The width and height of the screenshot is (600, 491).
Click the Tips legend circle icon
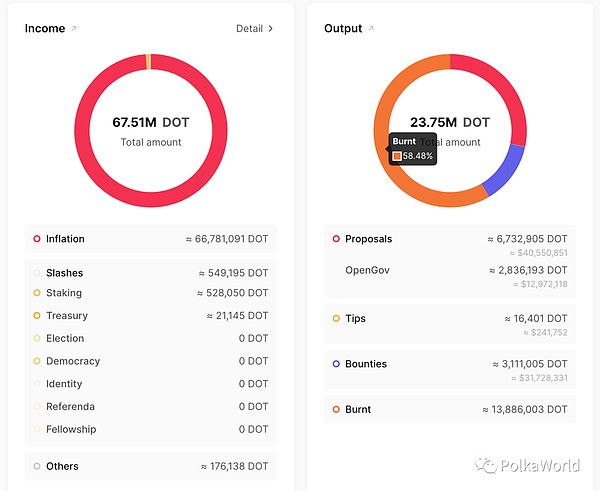tap(336, 319)
